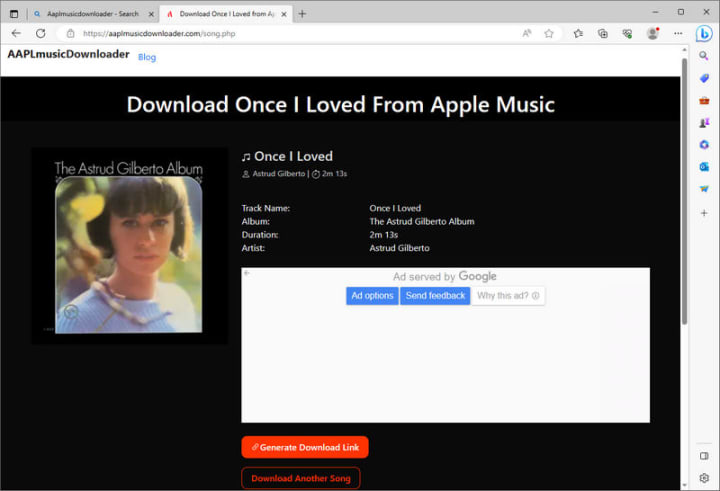Click track name value Once I Loved
The height and width of the screenshot is (491, 720).
coord(395,208)
